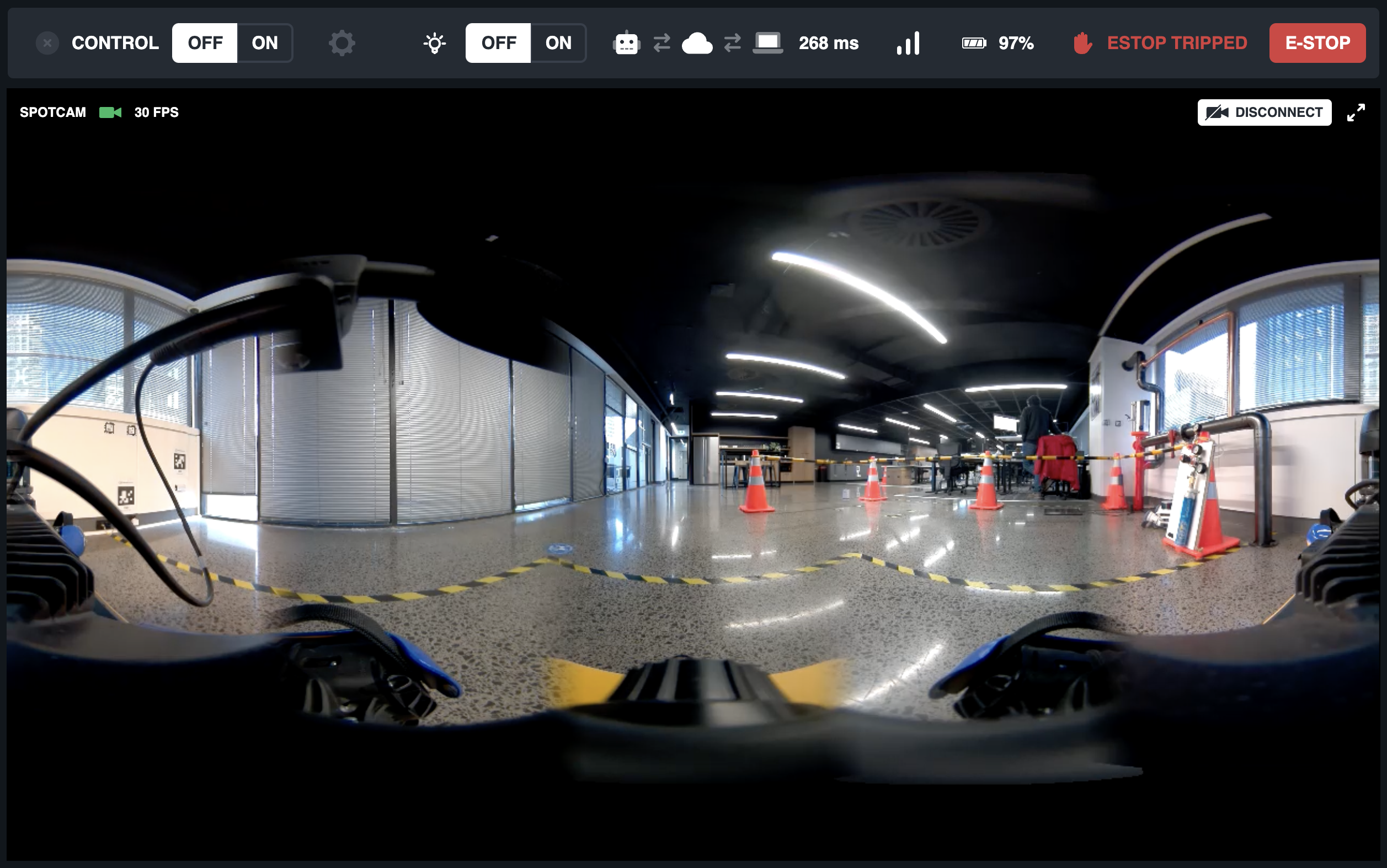1387x868 pixels.
Task: Disconnect the SpotCam video stream
Action: pos(1264,112)
